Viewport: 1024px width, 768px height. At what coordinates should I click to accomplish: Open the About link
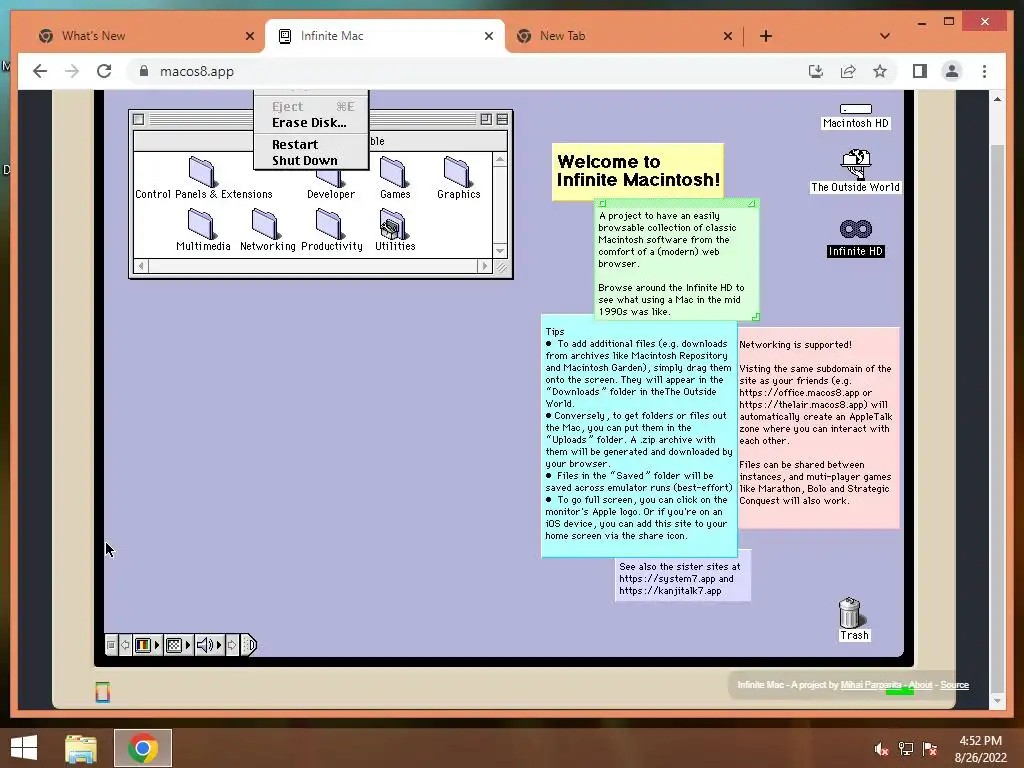921,684
